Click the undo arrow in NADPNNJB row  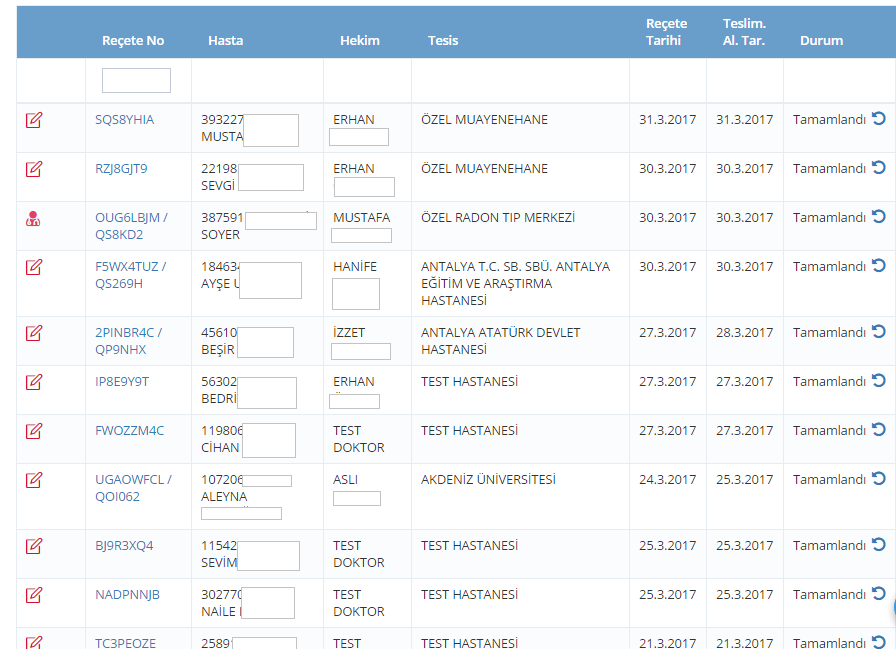point(879,594)
